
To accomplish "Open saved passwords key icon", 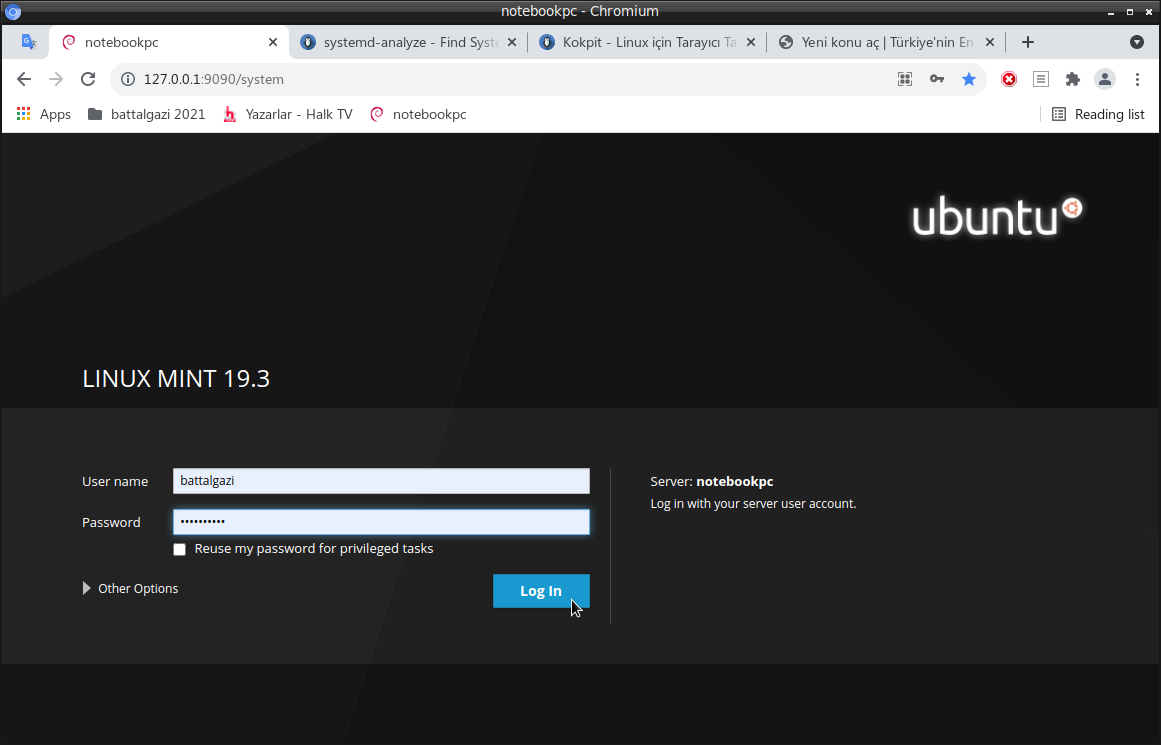I will pos(937,79).
